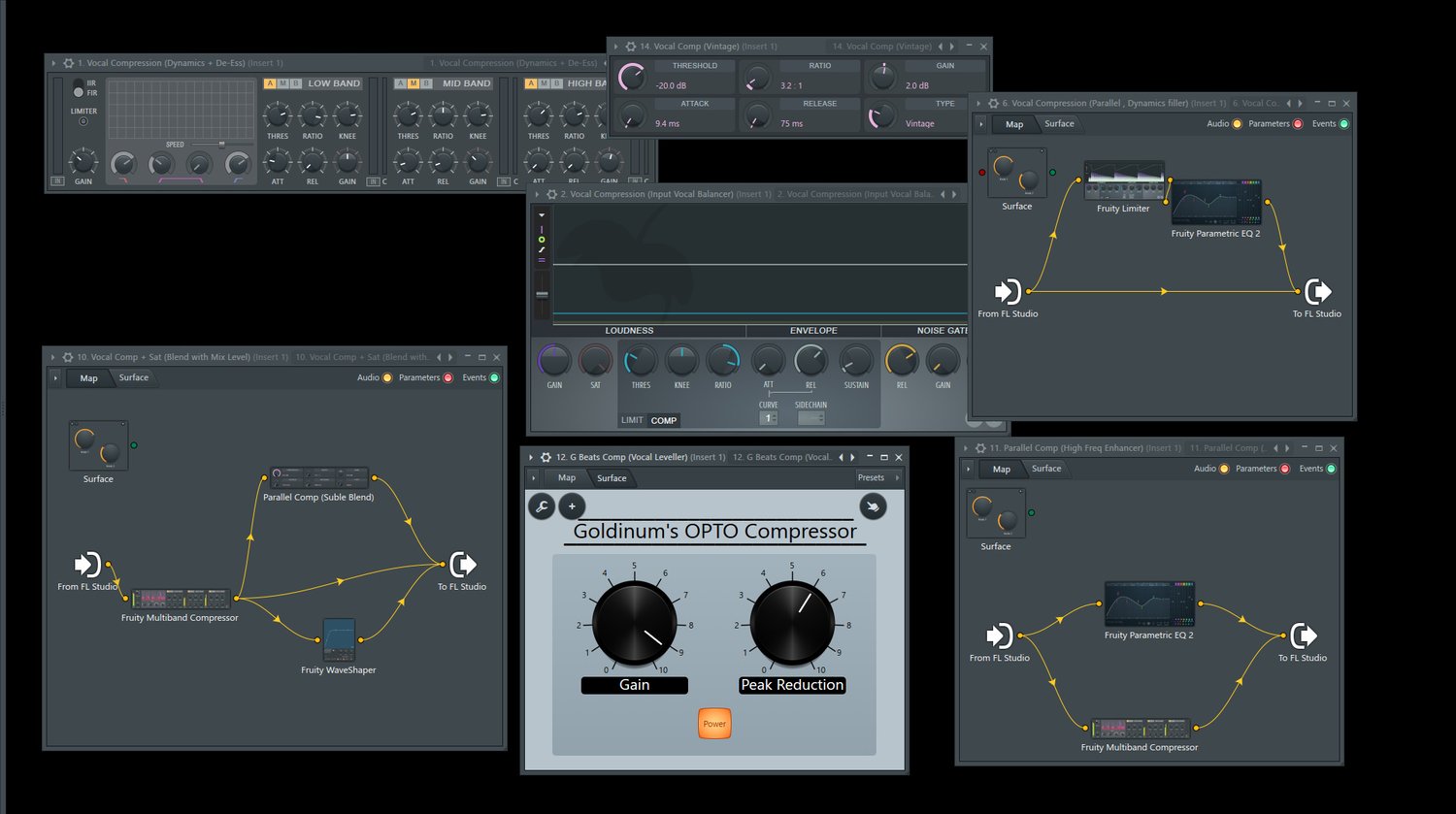Click the Peak Reduction knob on OPTO Compressor

[x=792, y=625]
